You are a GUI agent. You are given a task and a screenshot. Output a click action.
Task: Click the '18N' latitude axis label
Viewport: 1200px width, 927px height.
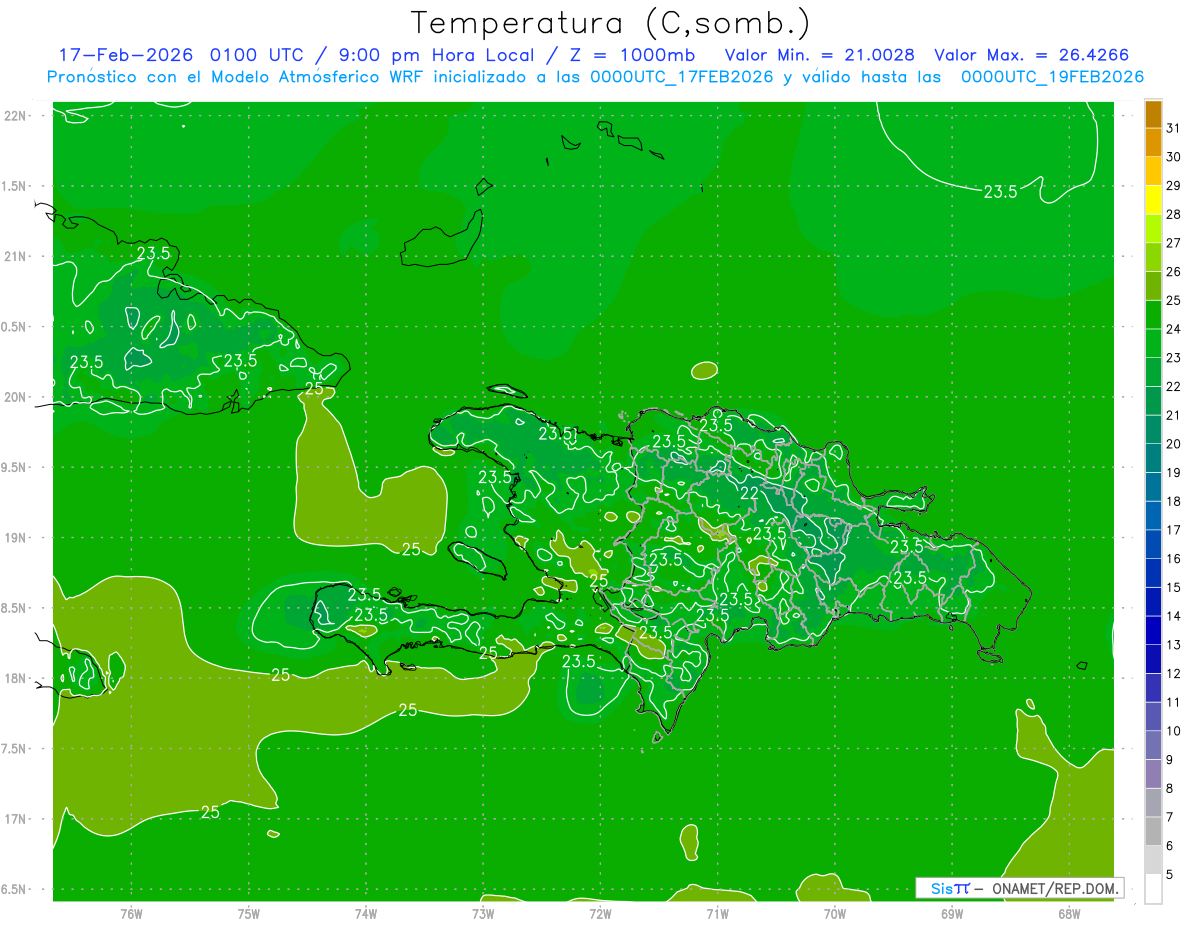click(x=16, y=678)
